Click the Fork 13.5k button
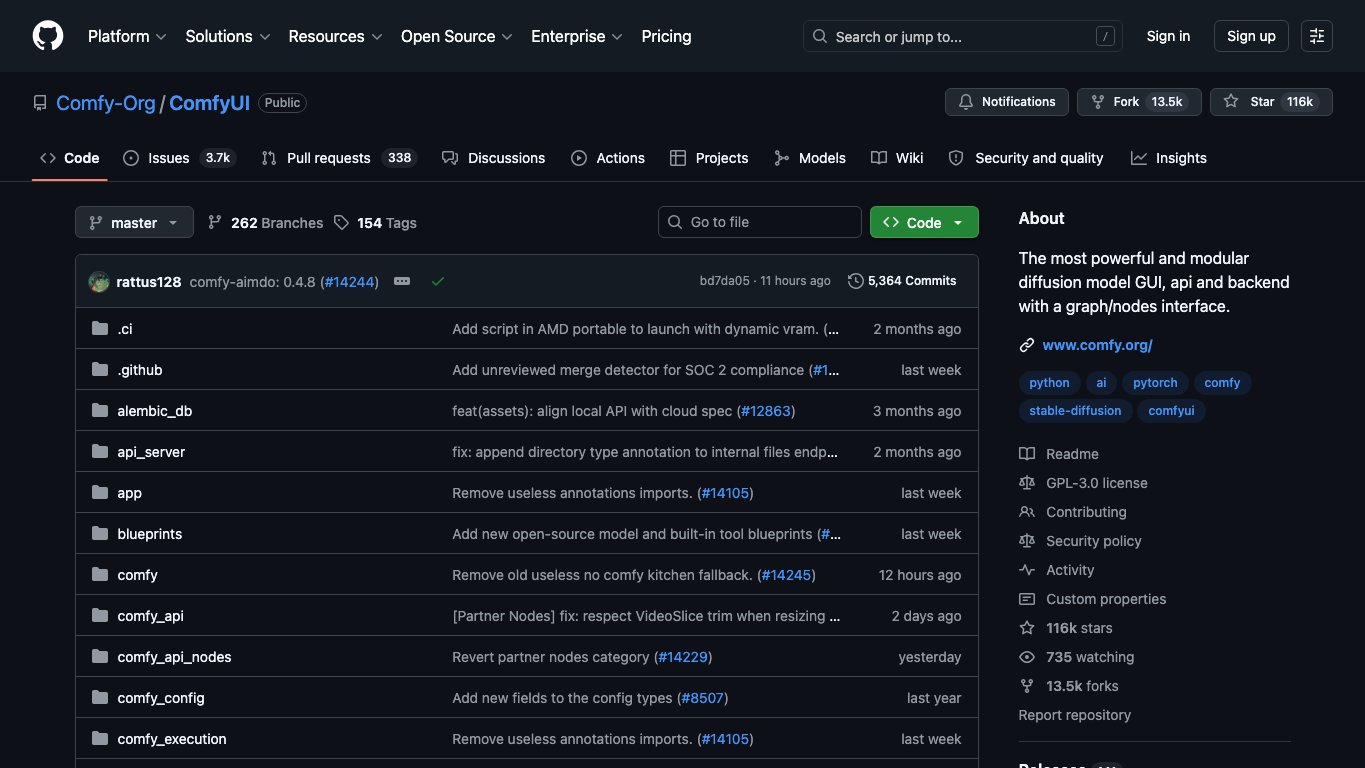1365x768 pixels. (1139, 102)
